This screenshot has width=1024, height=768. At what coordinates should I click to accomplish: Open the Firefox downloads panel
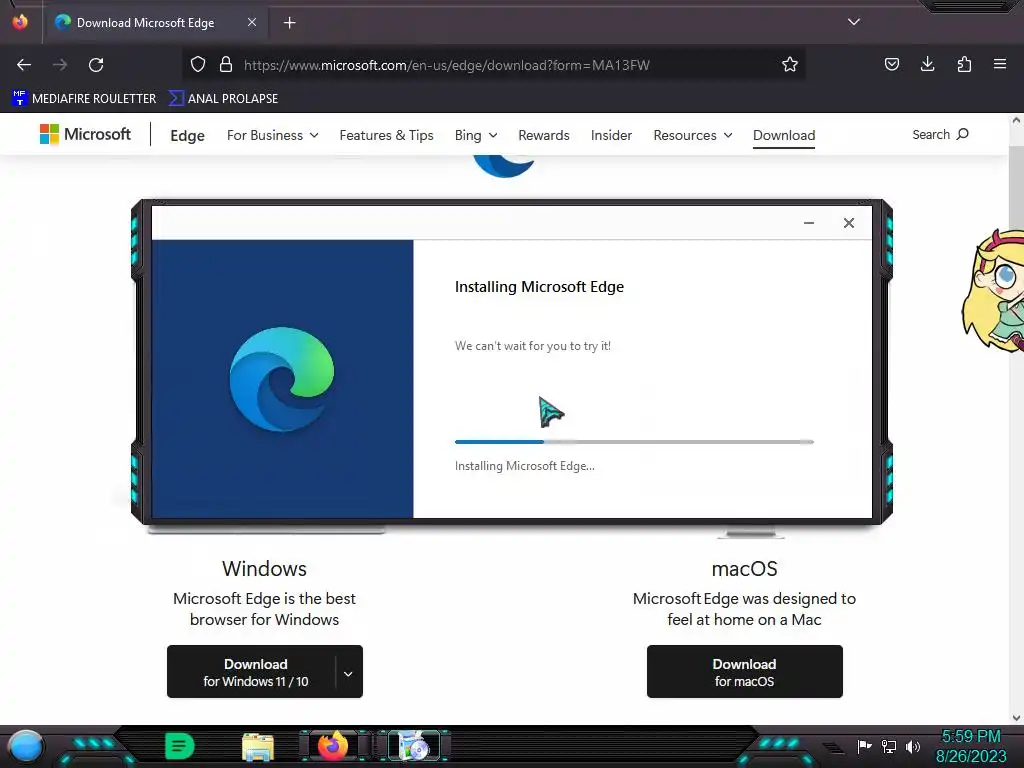(x=927, y=64)
